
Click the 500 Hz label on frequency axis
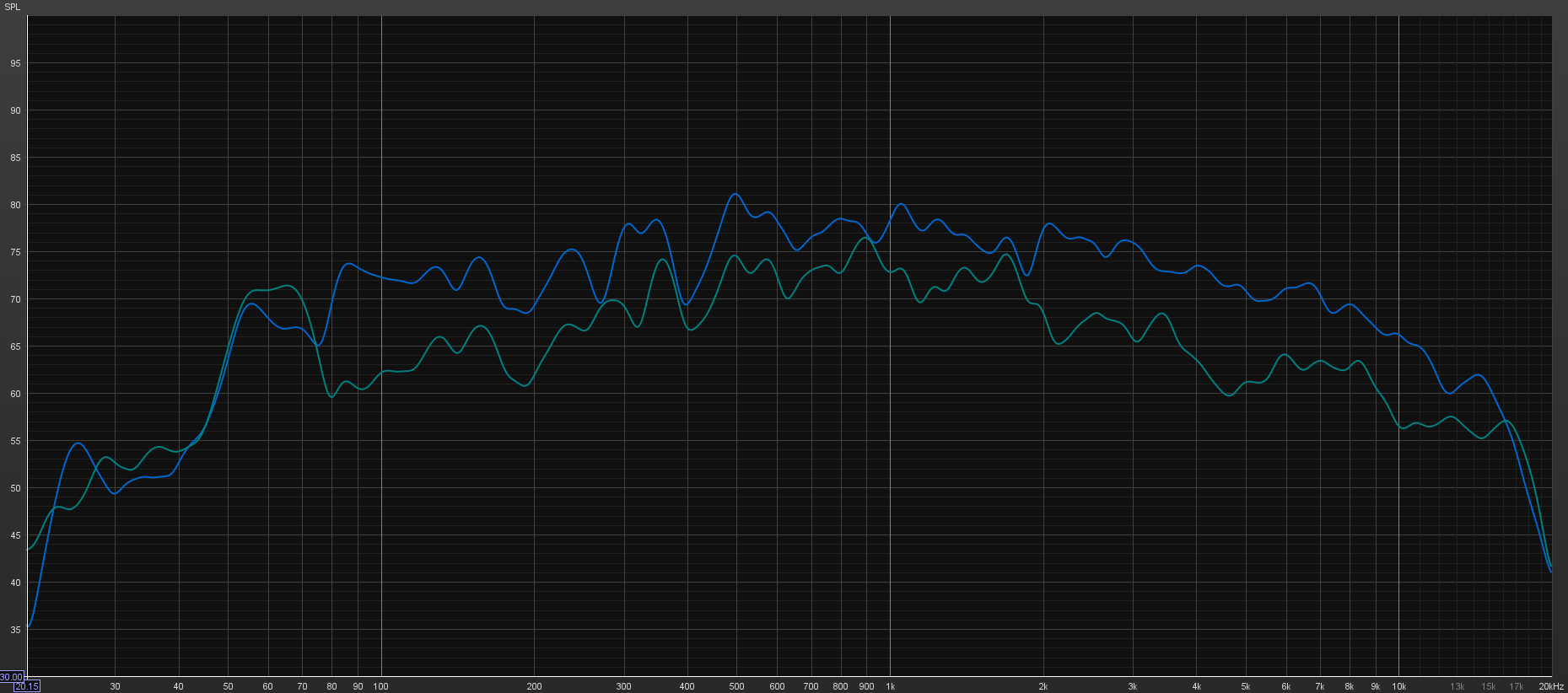pos(736,686)
